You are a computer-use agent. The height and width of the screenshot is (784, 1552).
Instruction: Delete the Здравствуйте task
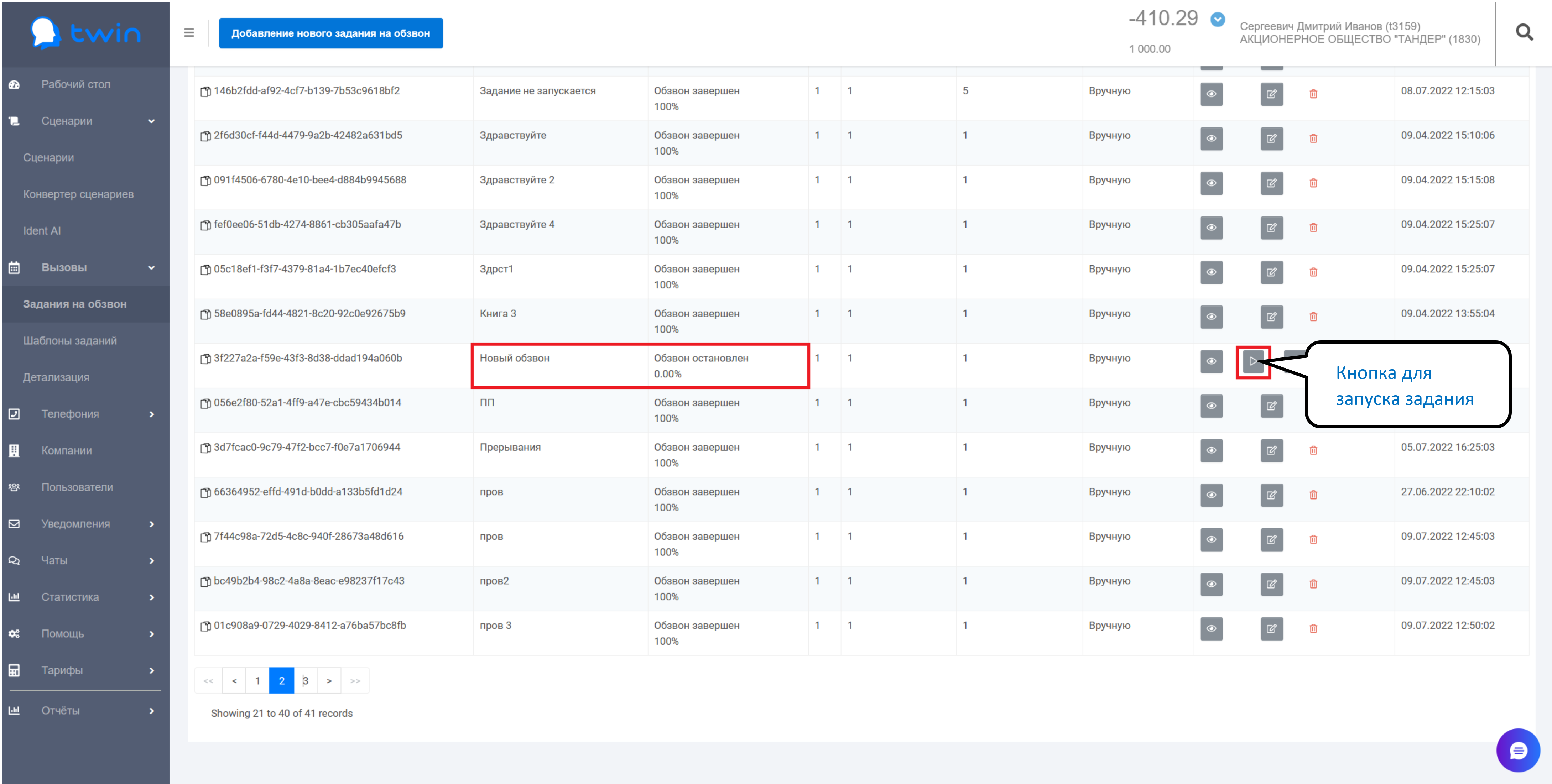1313,138
